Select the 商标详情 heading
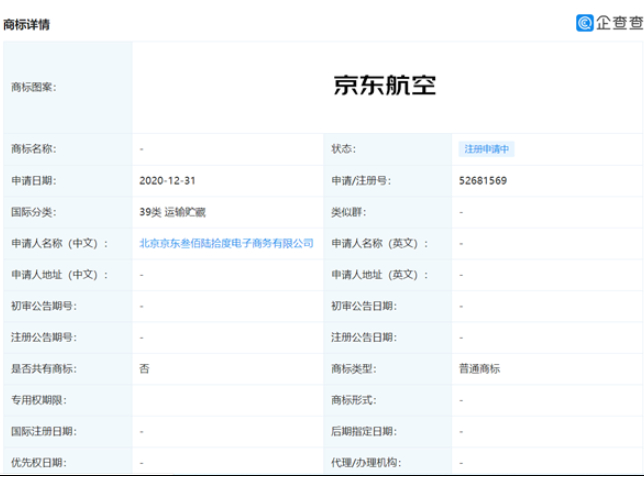644x477 pixels. coord(27,25)
